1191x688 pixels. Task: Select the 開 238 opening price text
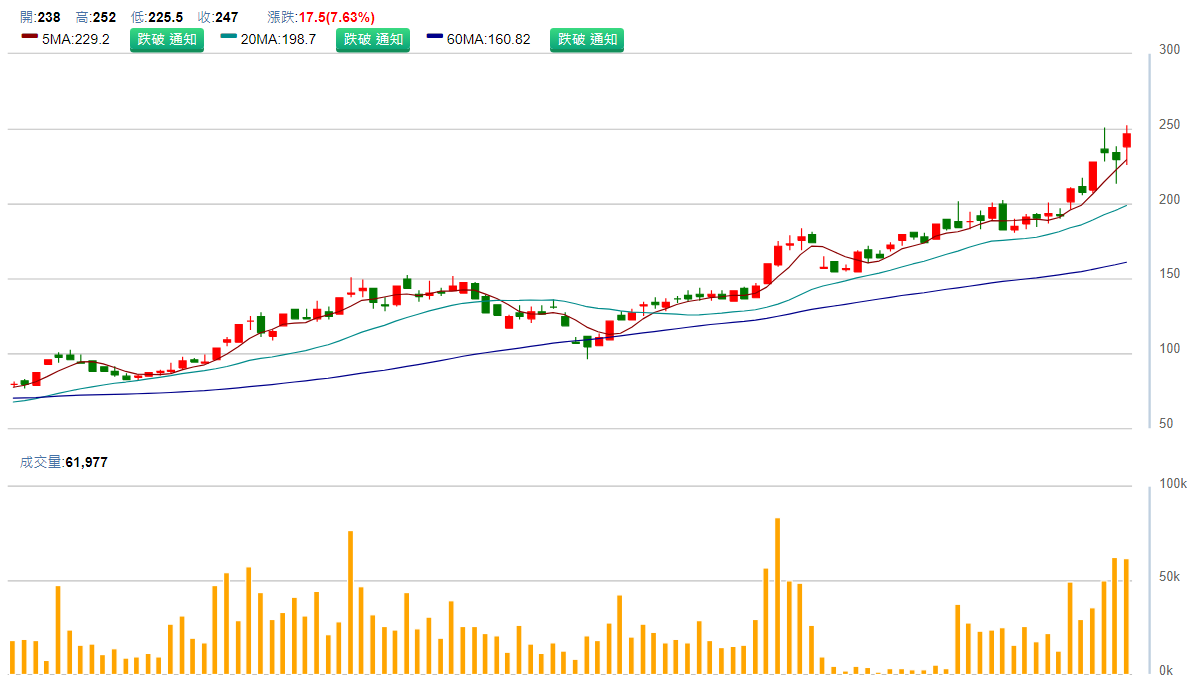pyautogui.click(x=40, y=17)
